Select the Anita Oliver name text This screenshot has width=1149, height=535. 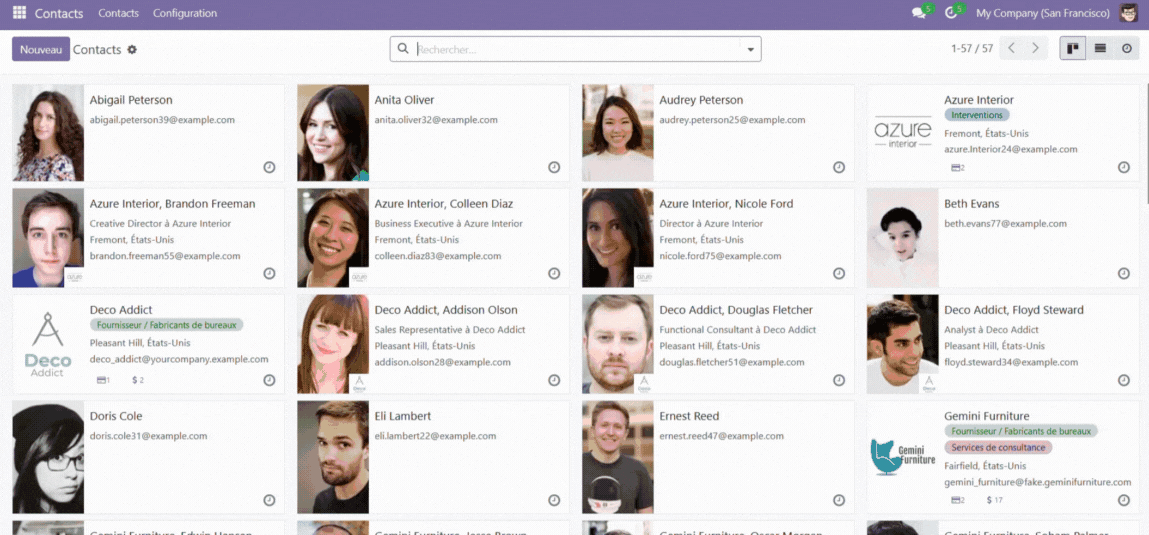pos(404,100)
